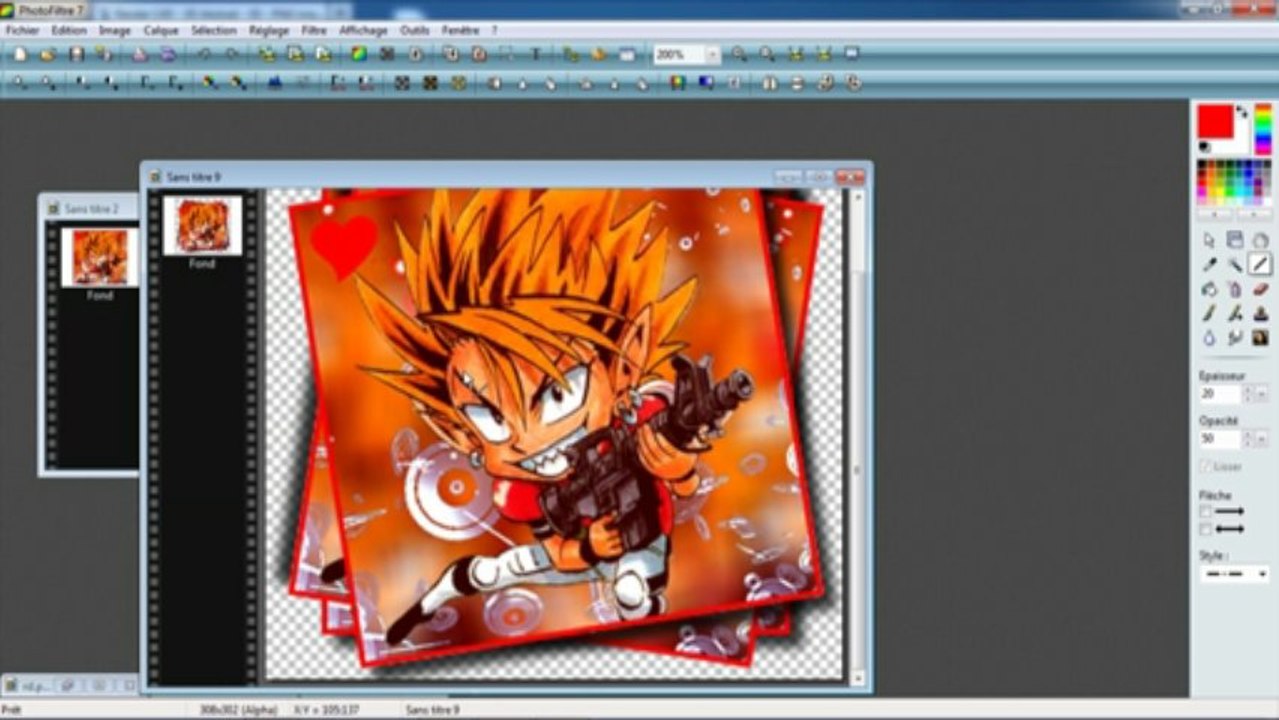1279x720 pixels.
Task: Enable the single-headed arrow checkbox
Action: coord(1206,512)
